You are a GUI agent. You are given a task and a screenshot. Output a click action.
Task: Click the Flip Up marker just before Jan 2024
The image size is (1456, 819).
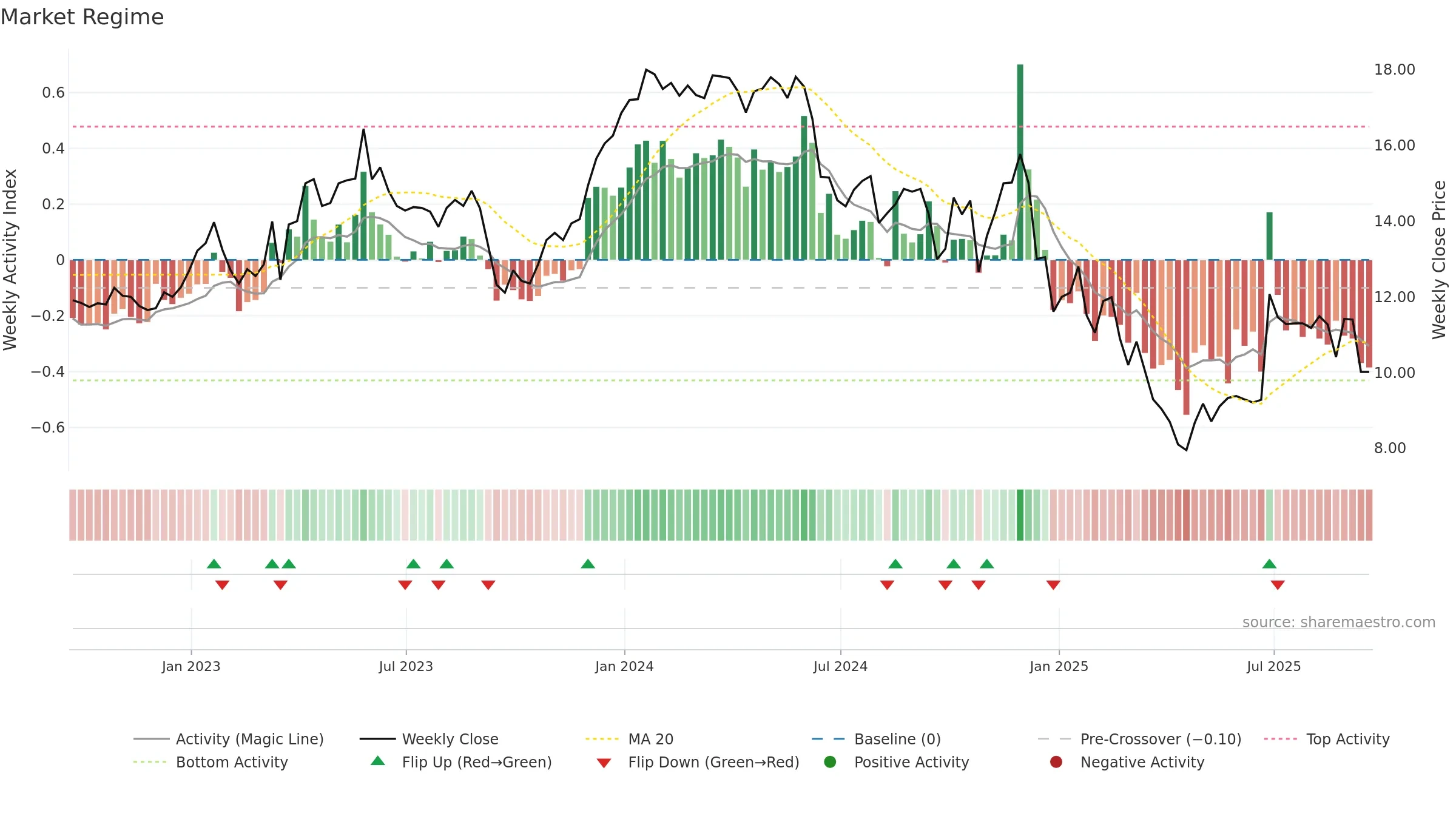pyautogui.click(x=588, y=564)
